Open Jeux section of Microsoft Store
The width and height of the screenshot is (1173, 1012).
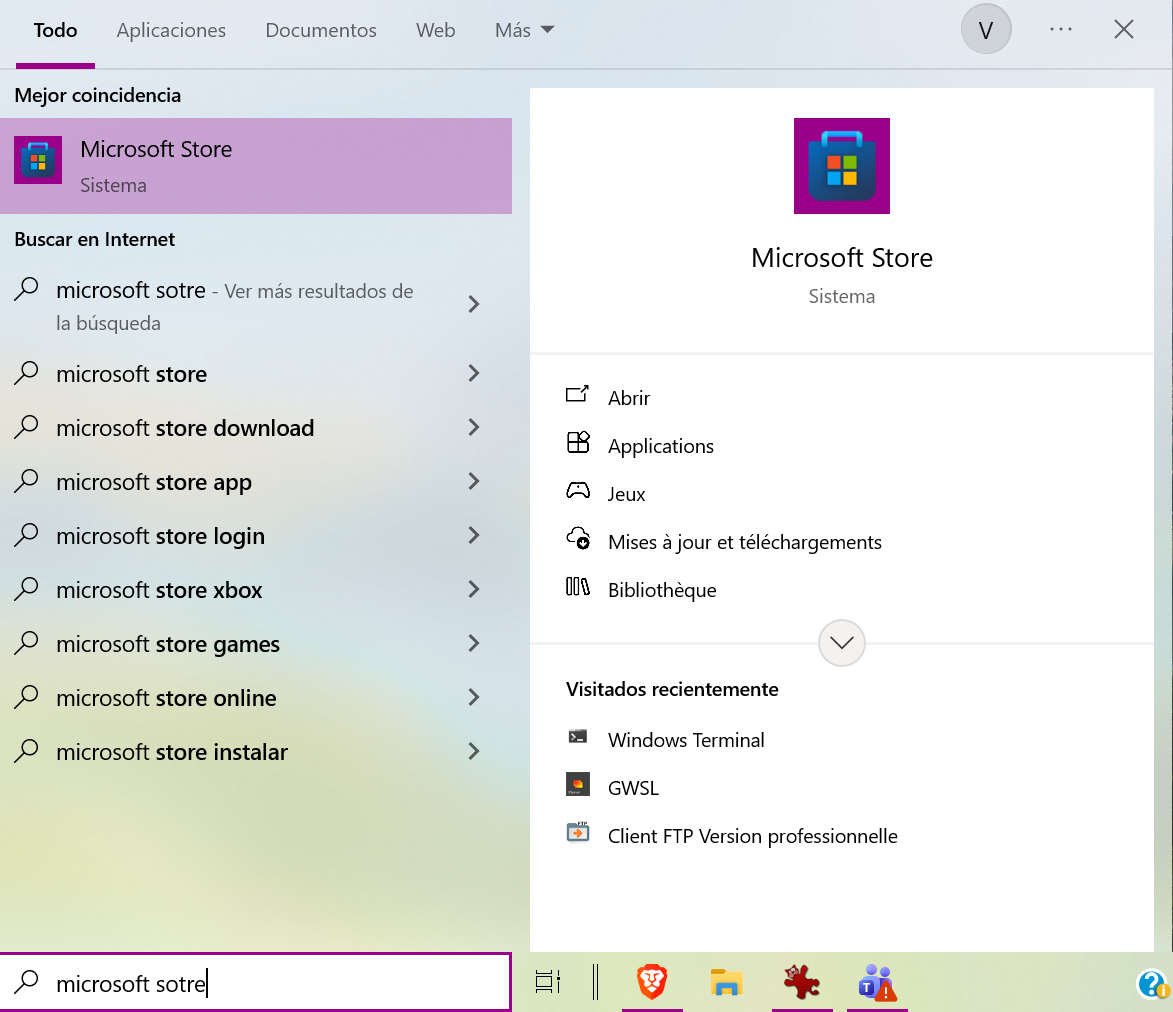click(626, 493)
